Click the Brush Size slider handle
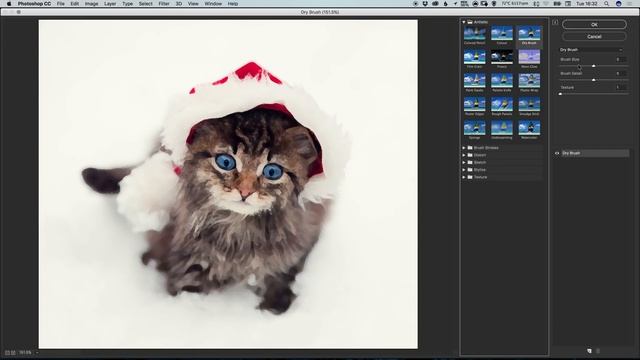The height and width of the screenshot is (360, 640). (x=593, y=66)
